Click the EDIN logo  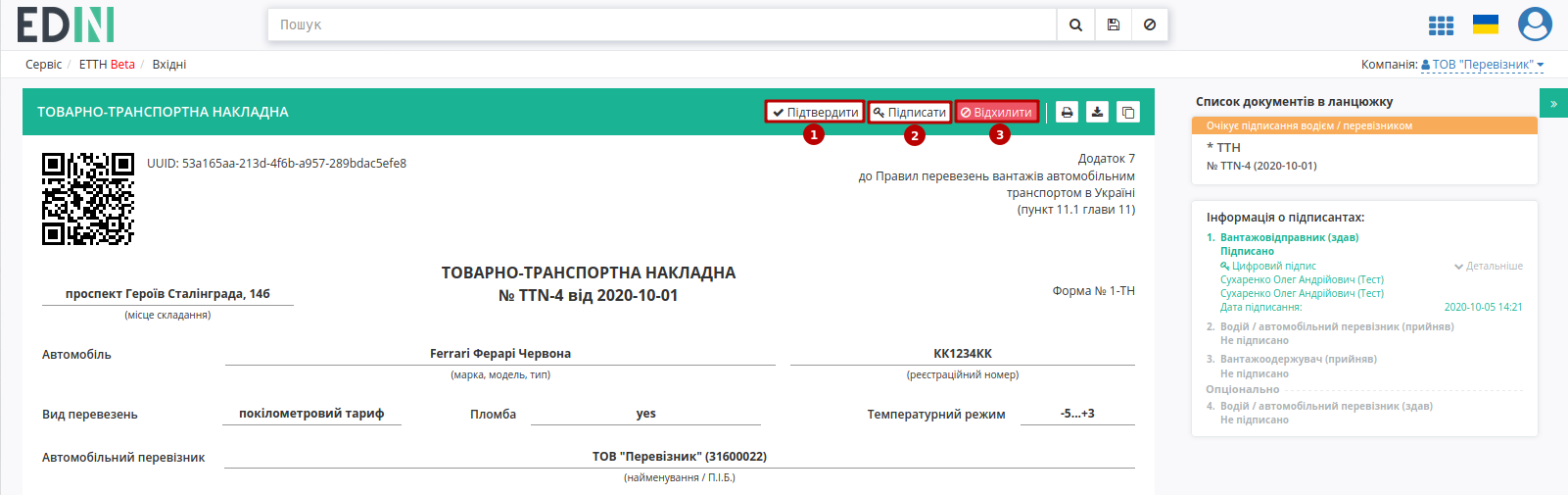pos(66,25)
